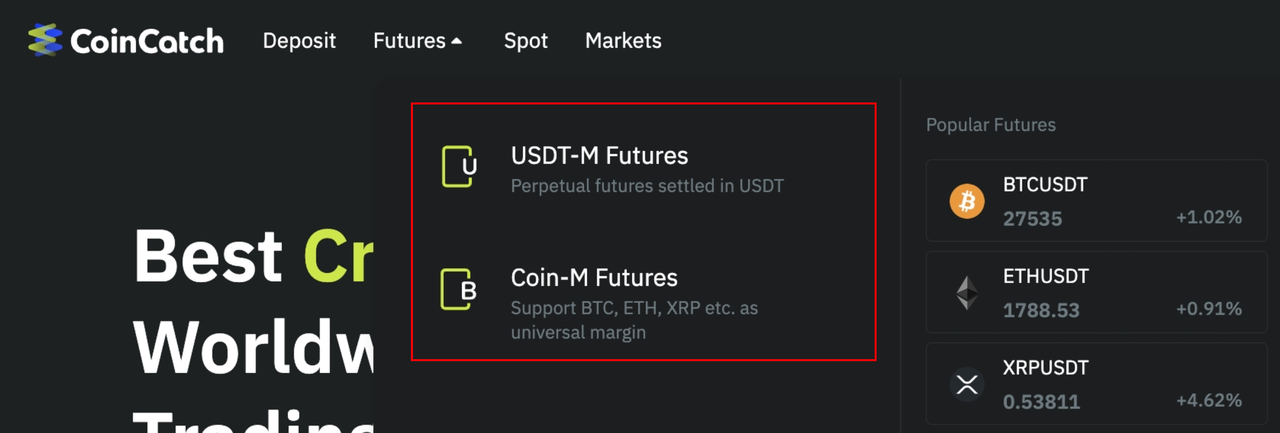This screenshot has height=433, width=1280.
Task: Open the Deposit menu item
Action: [299, 41]
